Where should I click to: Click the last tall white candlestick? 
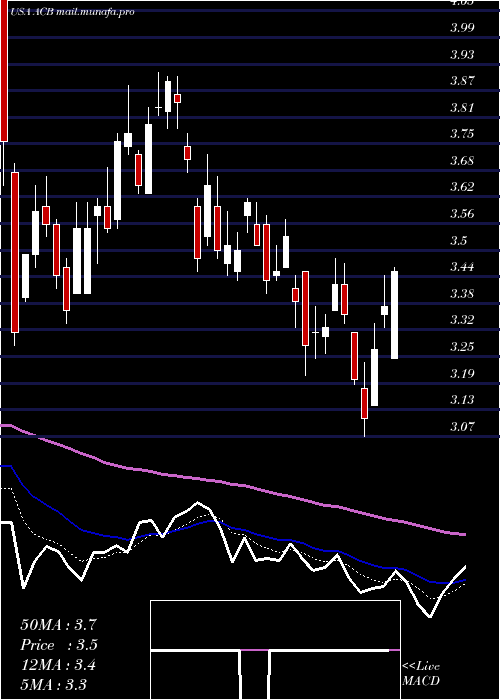tap(395, 315)
